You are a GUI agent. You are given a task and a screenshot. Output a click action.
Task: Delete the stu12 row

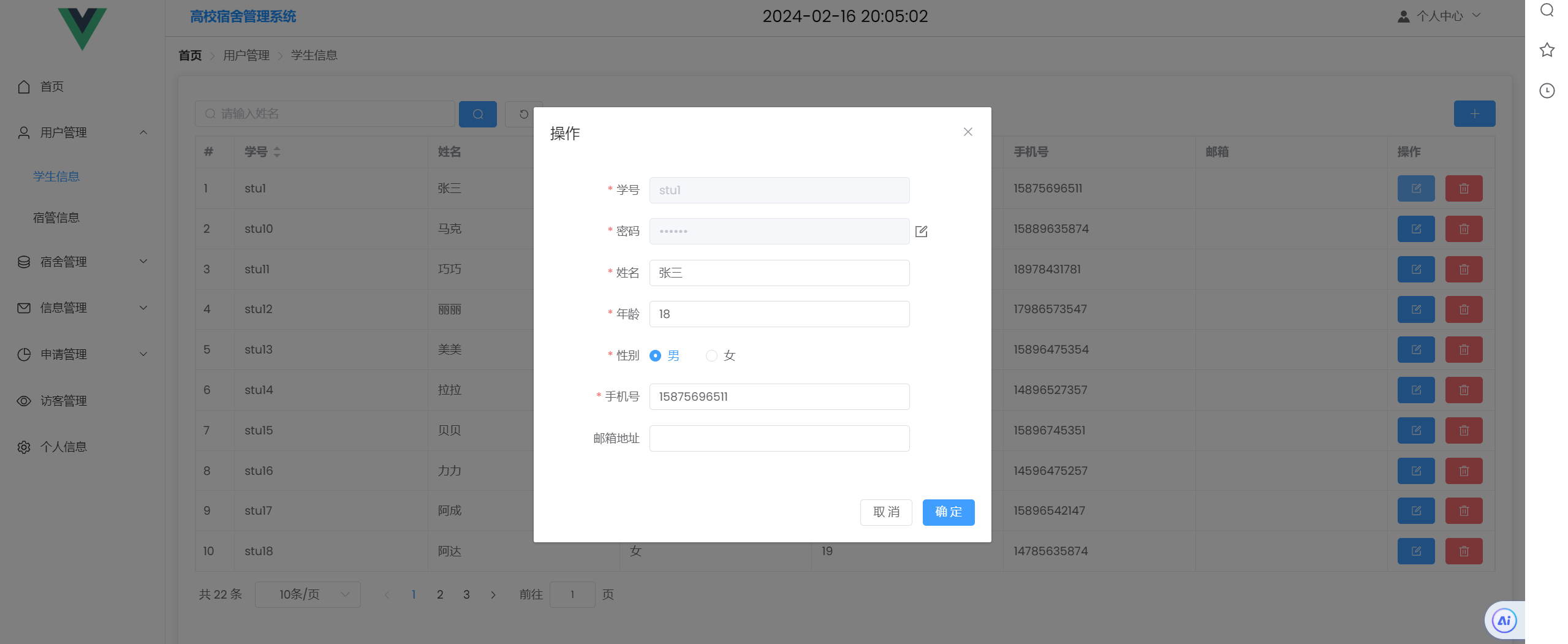tap(1464, 309)
